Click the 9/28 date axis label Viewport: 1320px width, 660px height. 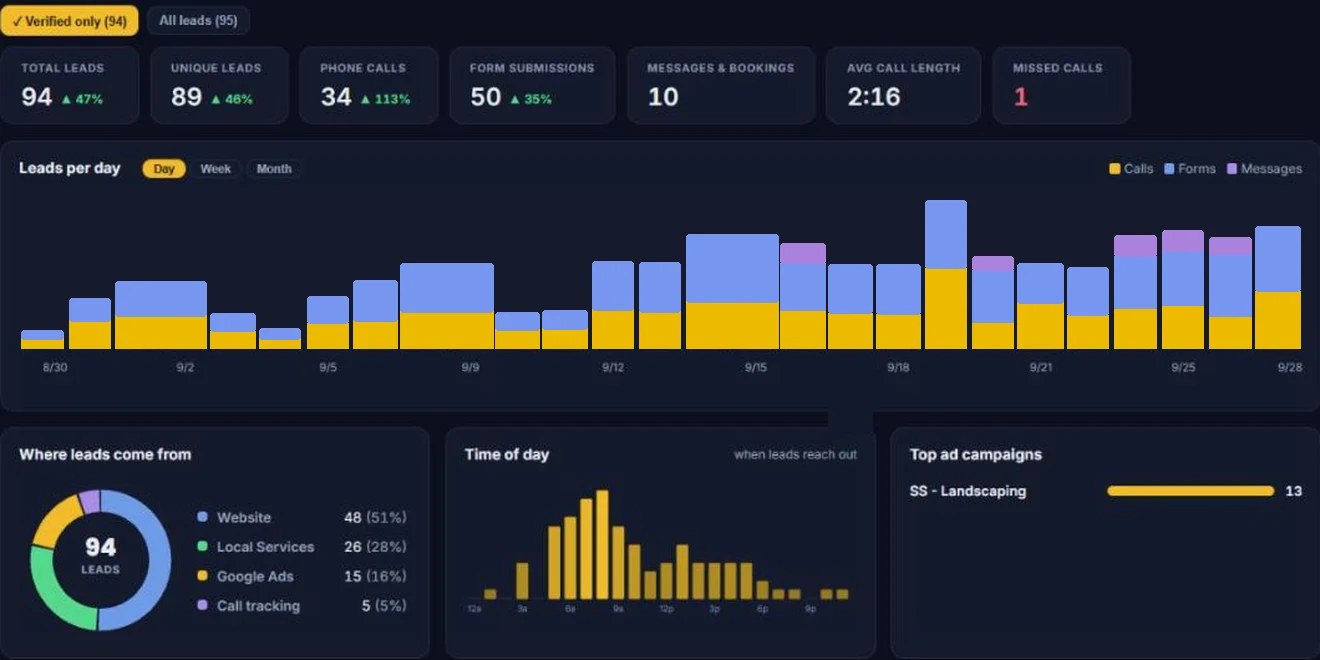tap(1289, 368)
